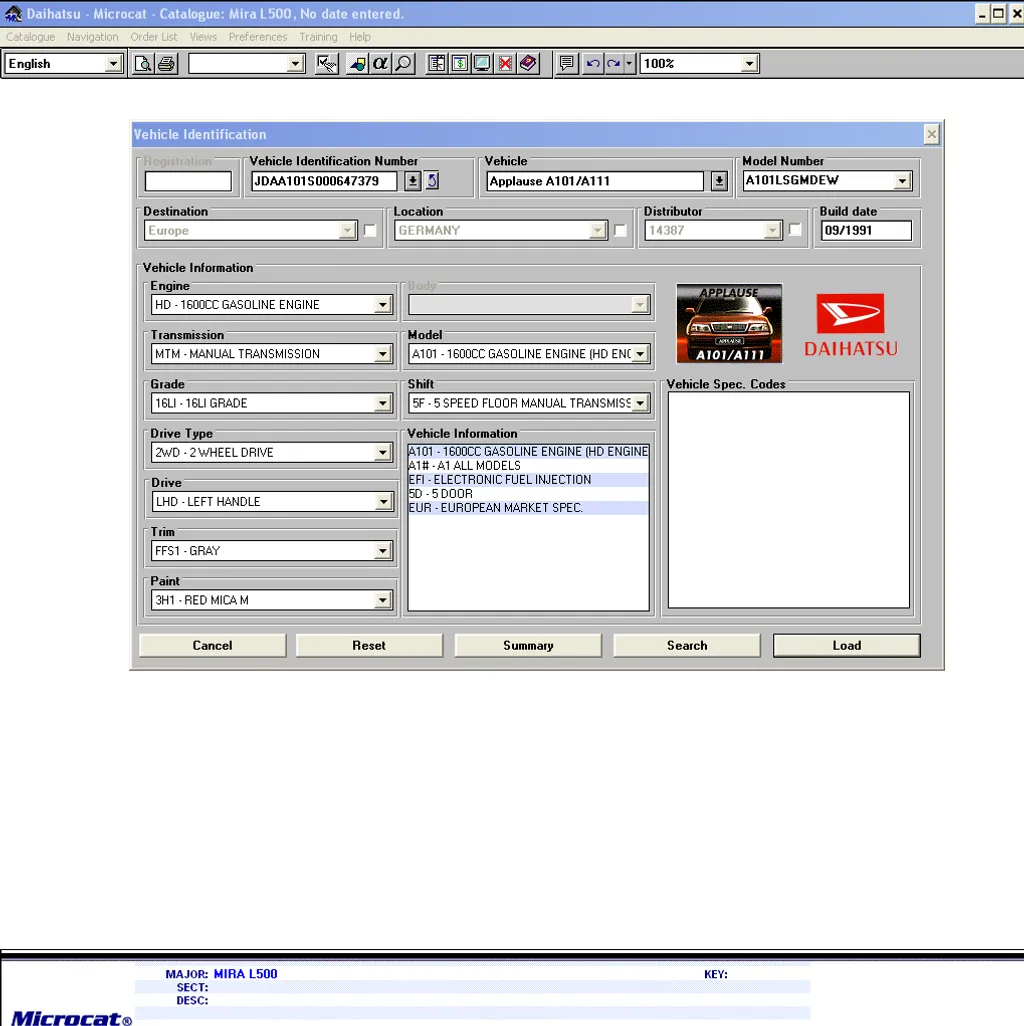Click the alpha search icon

pyautogui.click(x=380, y=63)
